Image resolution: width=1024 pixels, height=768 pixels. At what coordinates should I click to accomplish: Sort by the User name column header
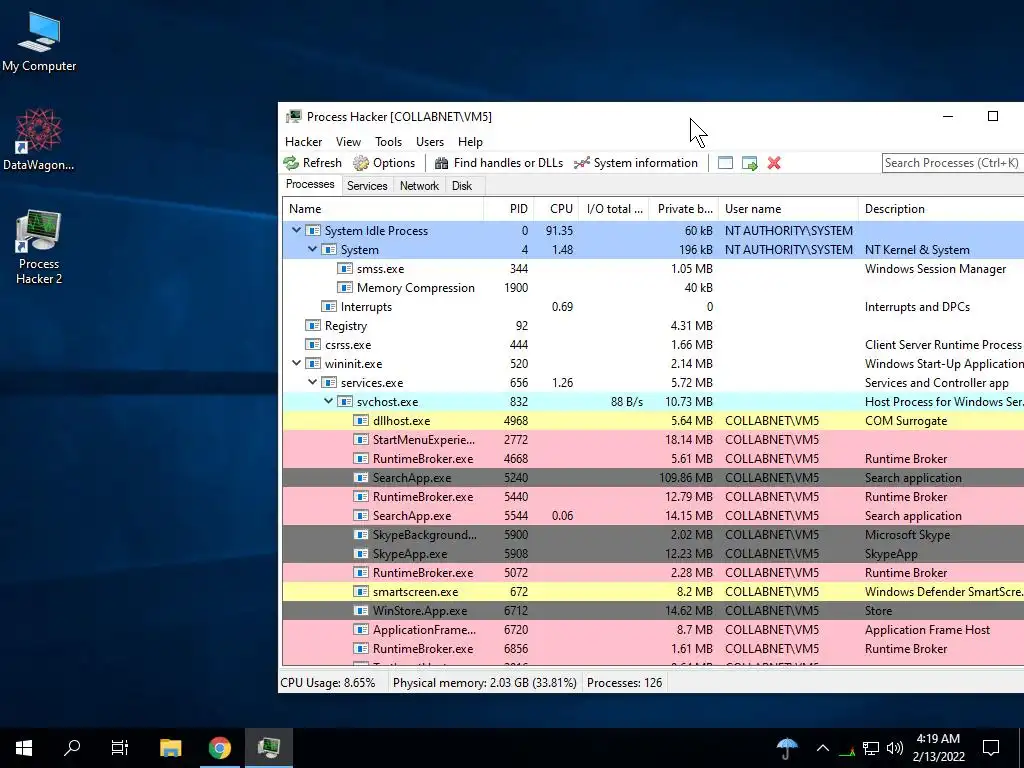[788, 209]
